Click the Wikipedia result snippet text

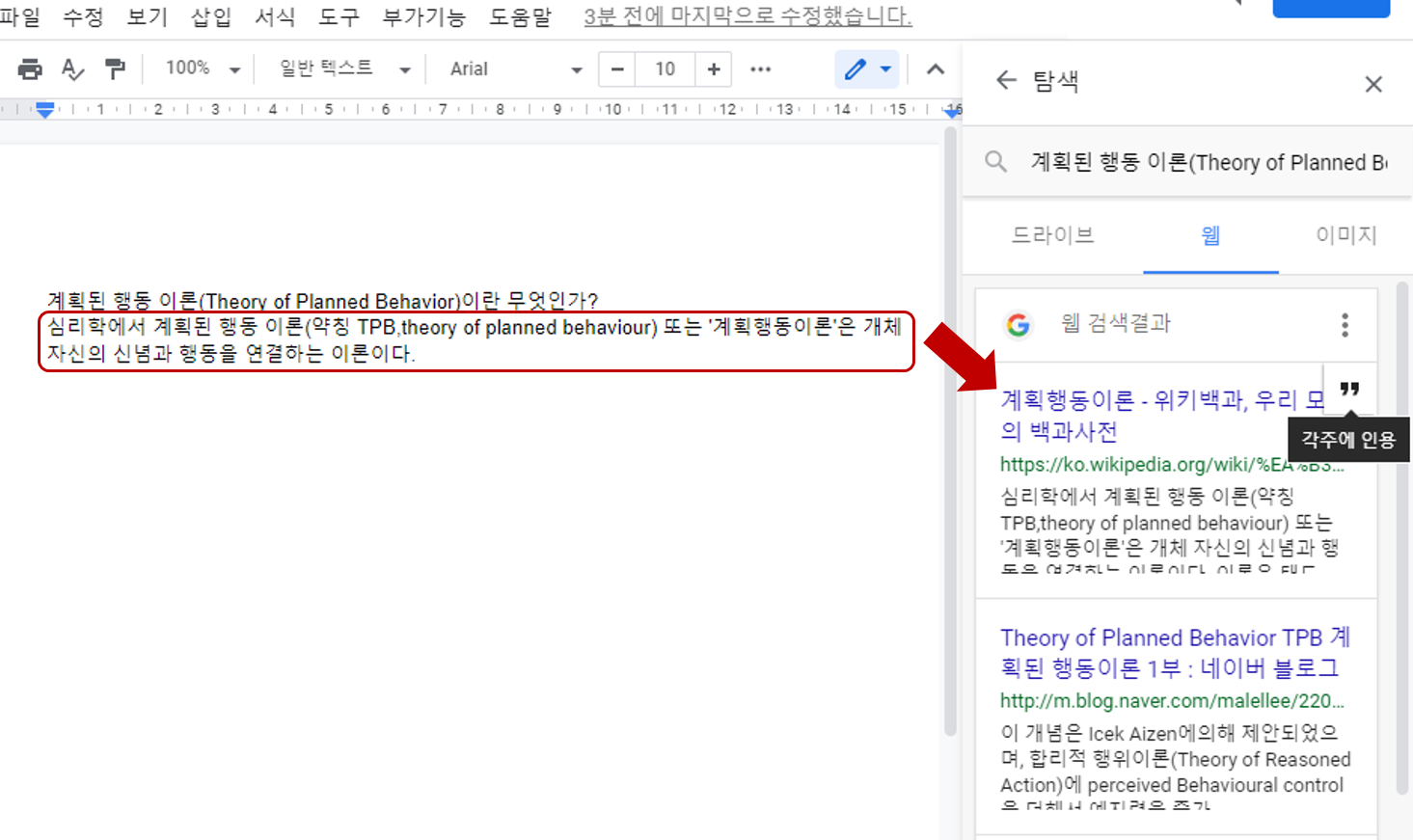pyautogui.click(x=1170, y=529)
